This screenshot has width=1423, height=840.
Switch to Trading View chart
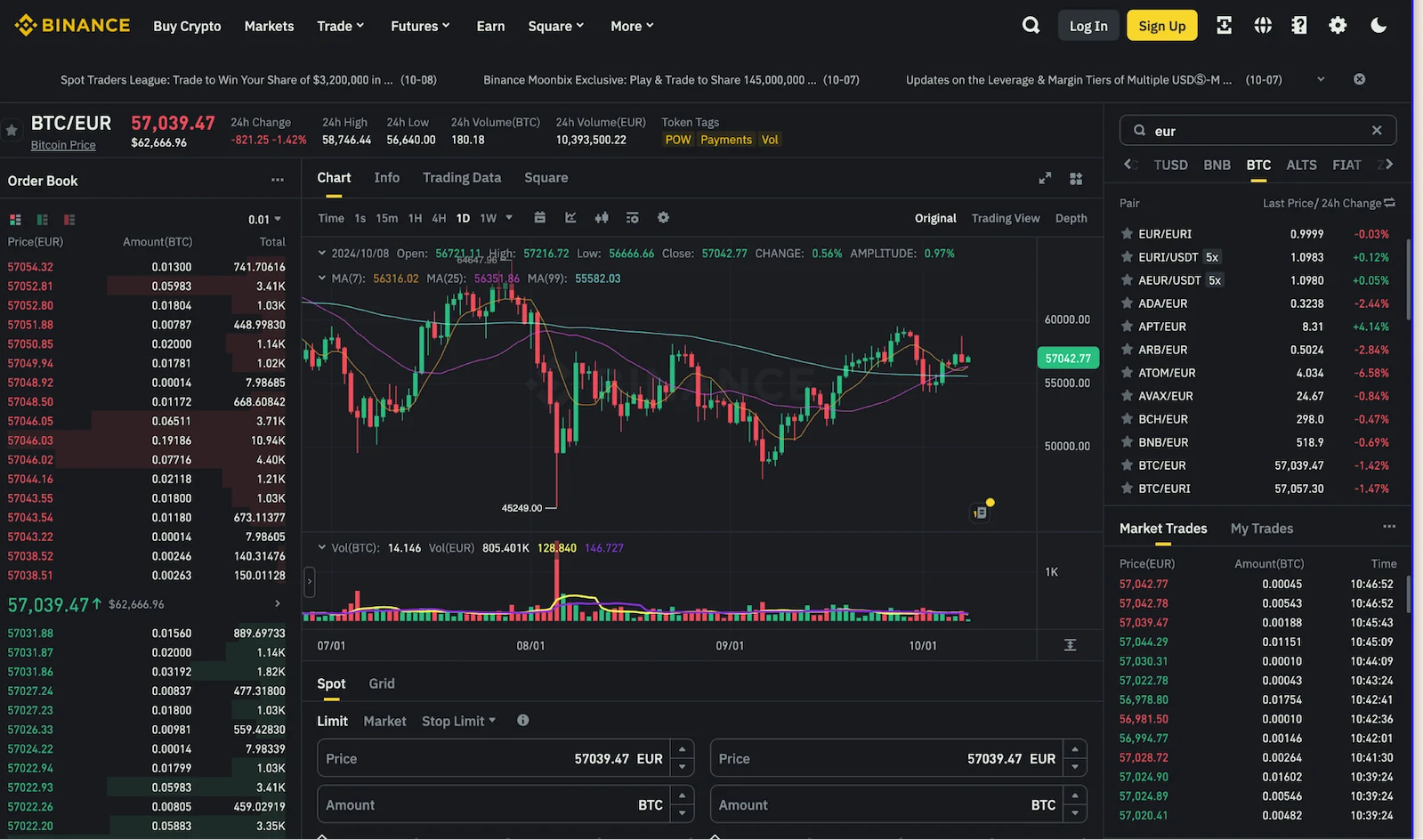(x=1006, y=218)
